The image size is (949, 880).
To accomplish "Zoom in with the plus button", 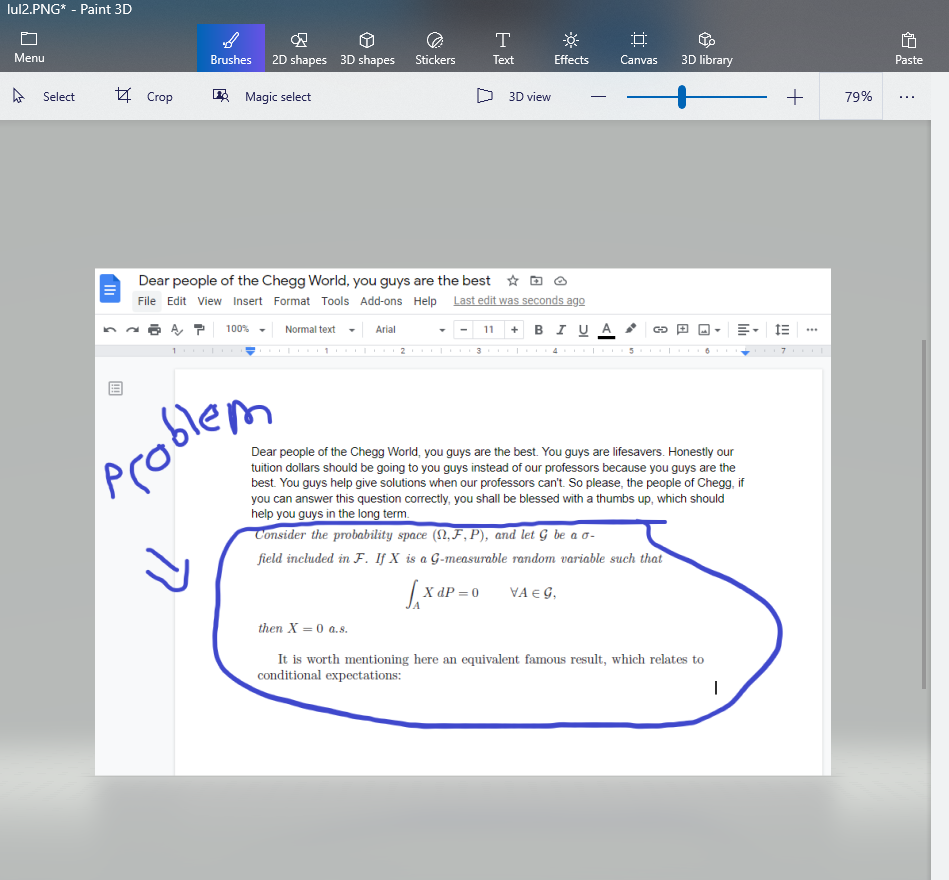I will point(795,97).
